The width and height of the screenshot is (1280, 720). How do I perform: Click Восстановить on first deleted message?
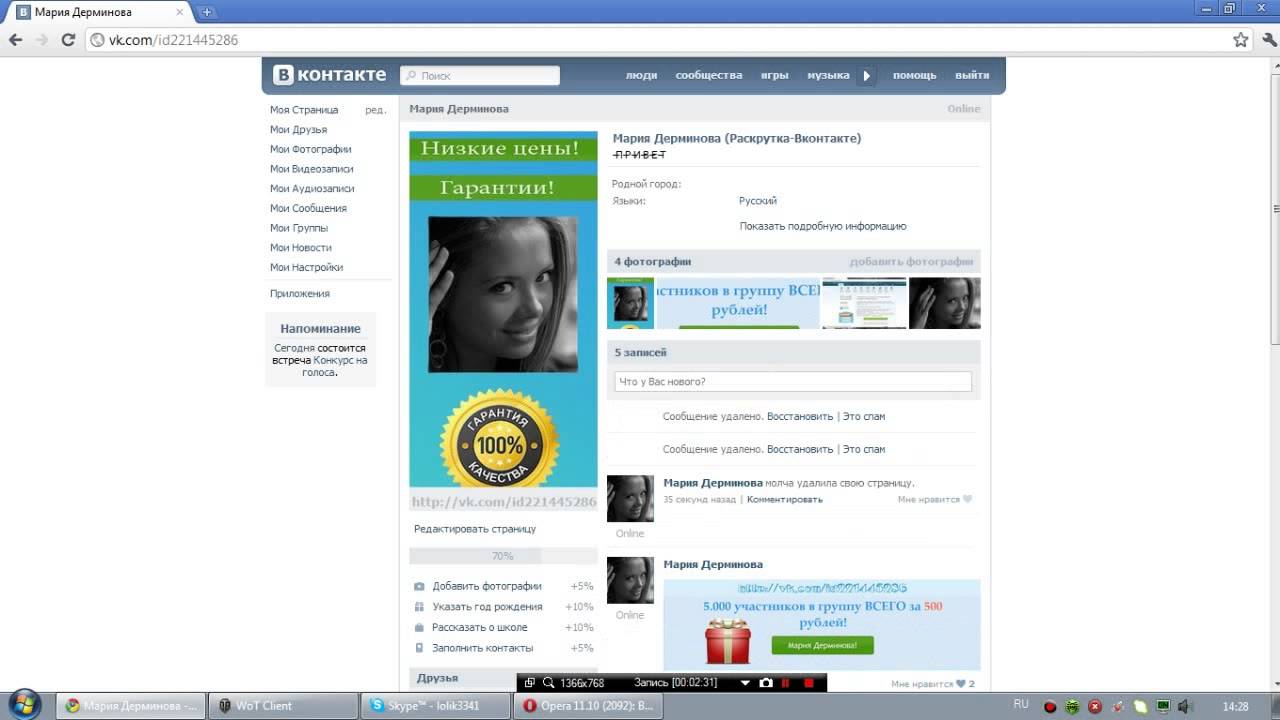[800, 416]
